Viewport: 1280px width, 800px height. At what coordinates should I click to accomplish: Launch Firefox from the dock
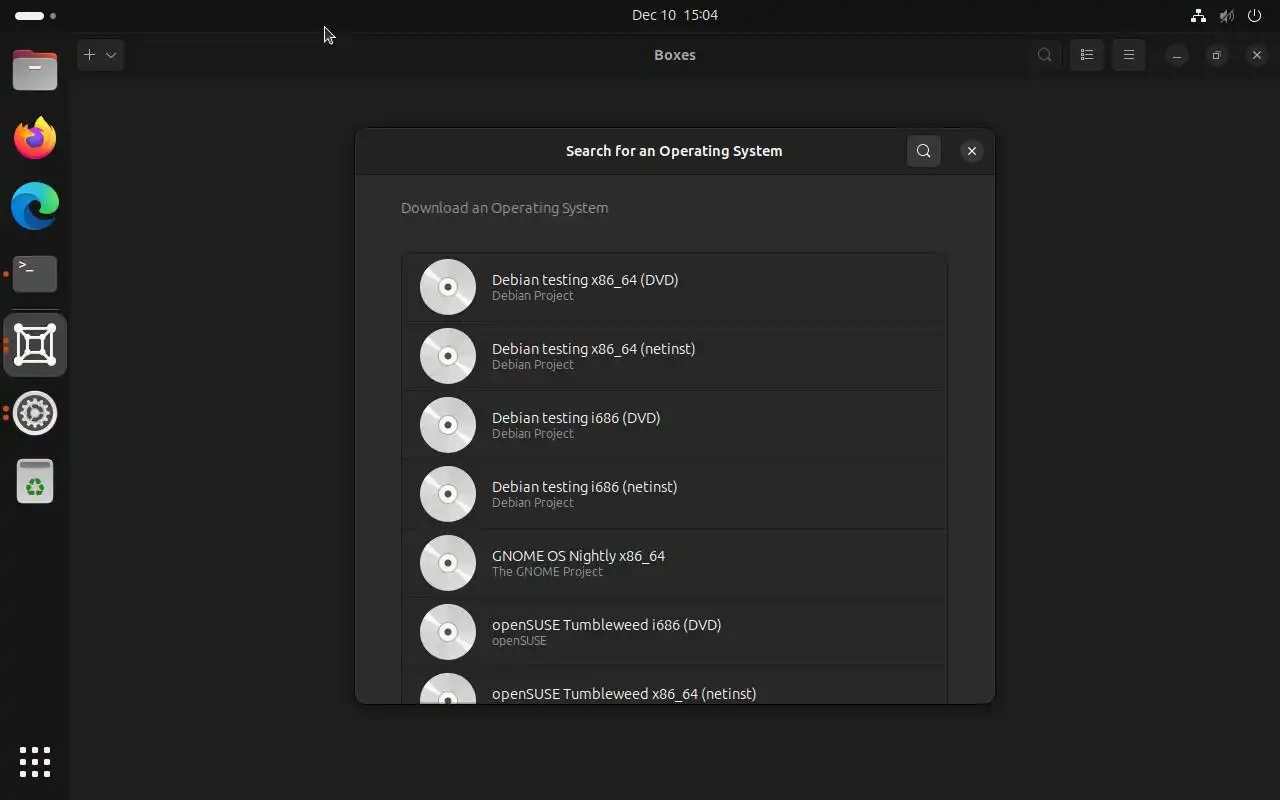click(x=35, y=138)
